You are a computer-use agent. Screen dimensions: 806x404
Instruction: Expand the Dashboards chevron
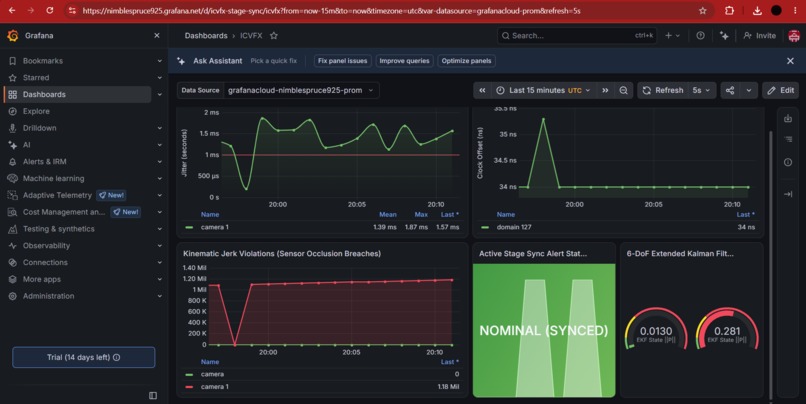(159, 95)
